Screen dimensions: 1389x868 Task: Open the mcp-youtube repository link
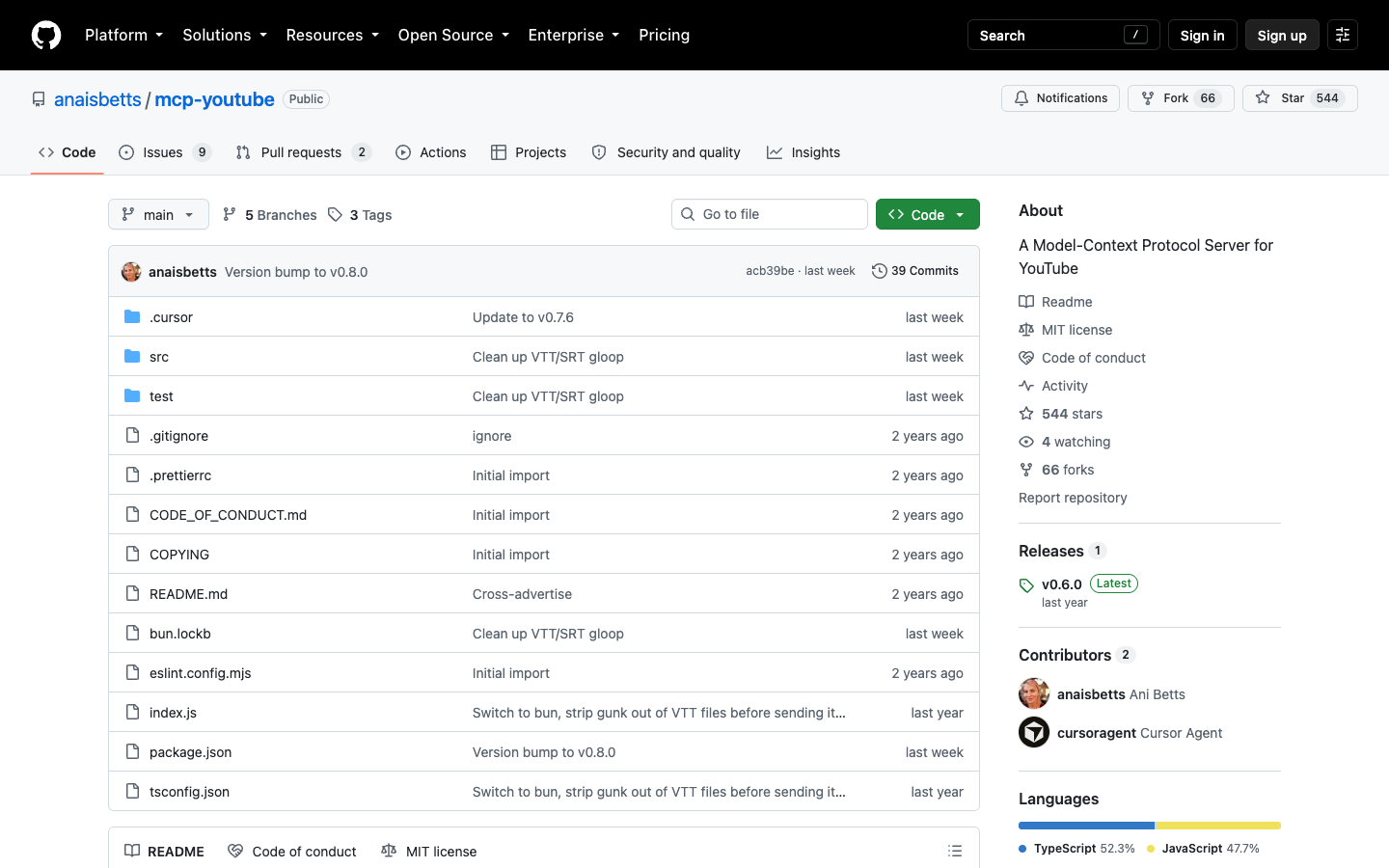(214, 99)
